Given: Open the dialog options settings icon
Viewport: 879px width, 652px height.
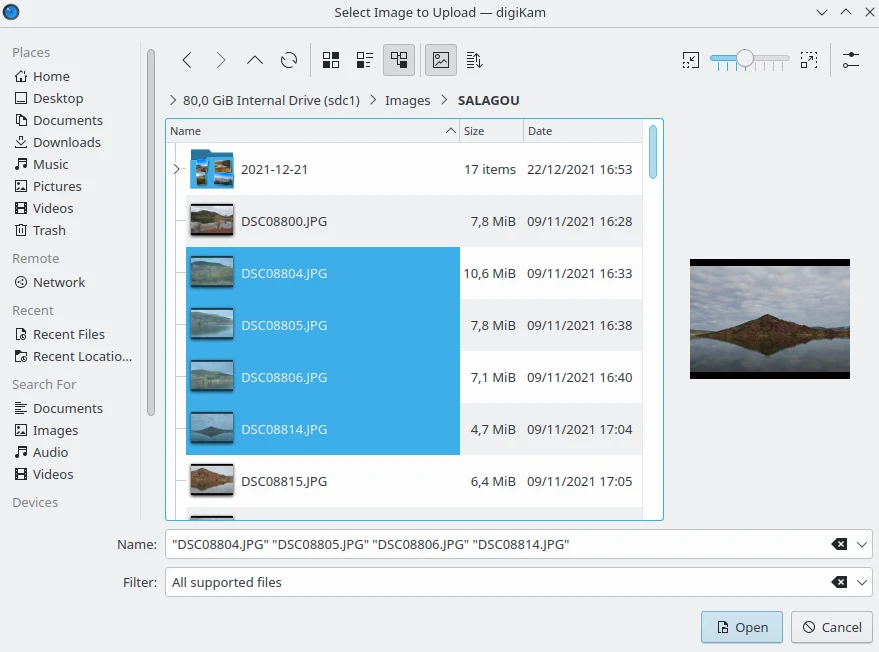Looking at the screenshot, I should pyautogui.click(x=851, y=60).
